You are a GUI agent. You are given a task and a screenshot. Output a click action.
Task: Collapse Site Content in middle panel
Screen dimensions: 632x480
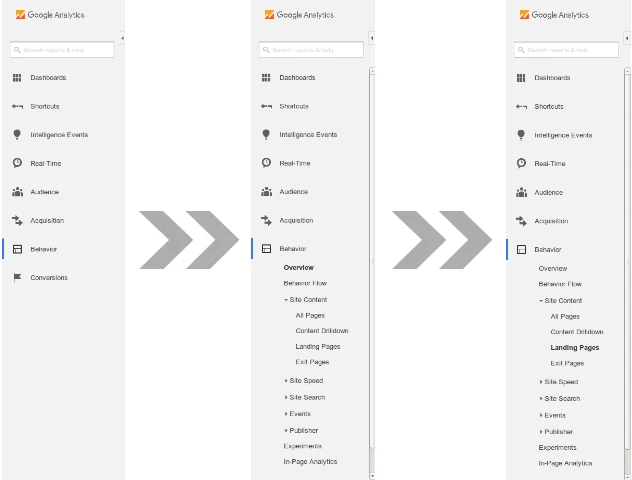point(286,300)
